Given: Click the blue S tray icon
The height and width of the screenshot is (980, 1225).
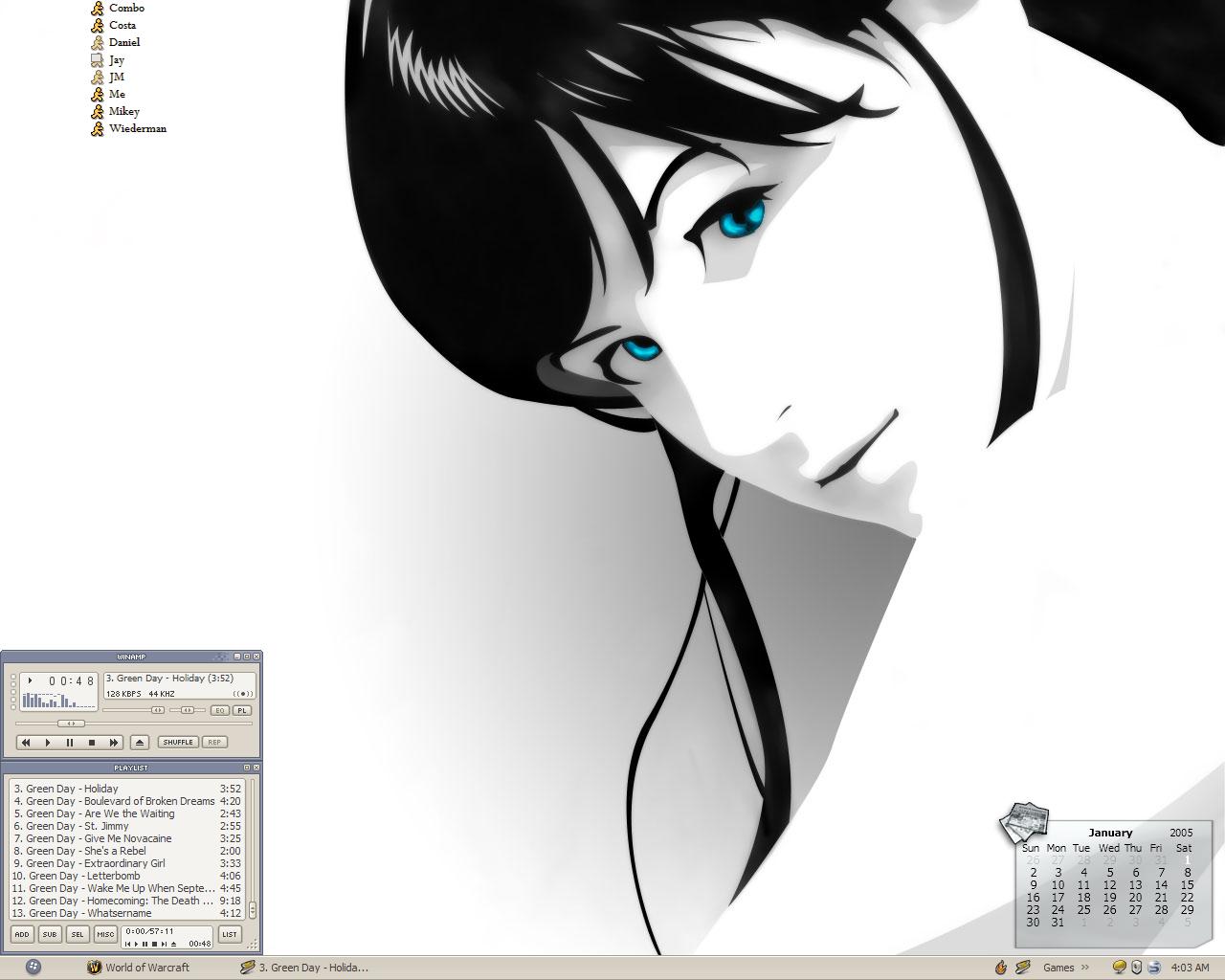Looking at the screenshot, I should tap(1154, 968).
